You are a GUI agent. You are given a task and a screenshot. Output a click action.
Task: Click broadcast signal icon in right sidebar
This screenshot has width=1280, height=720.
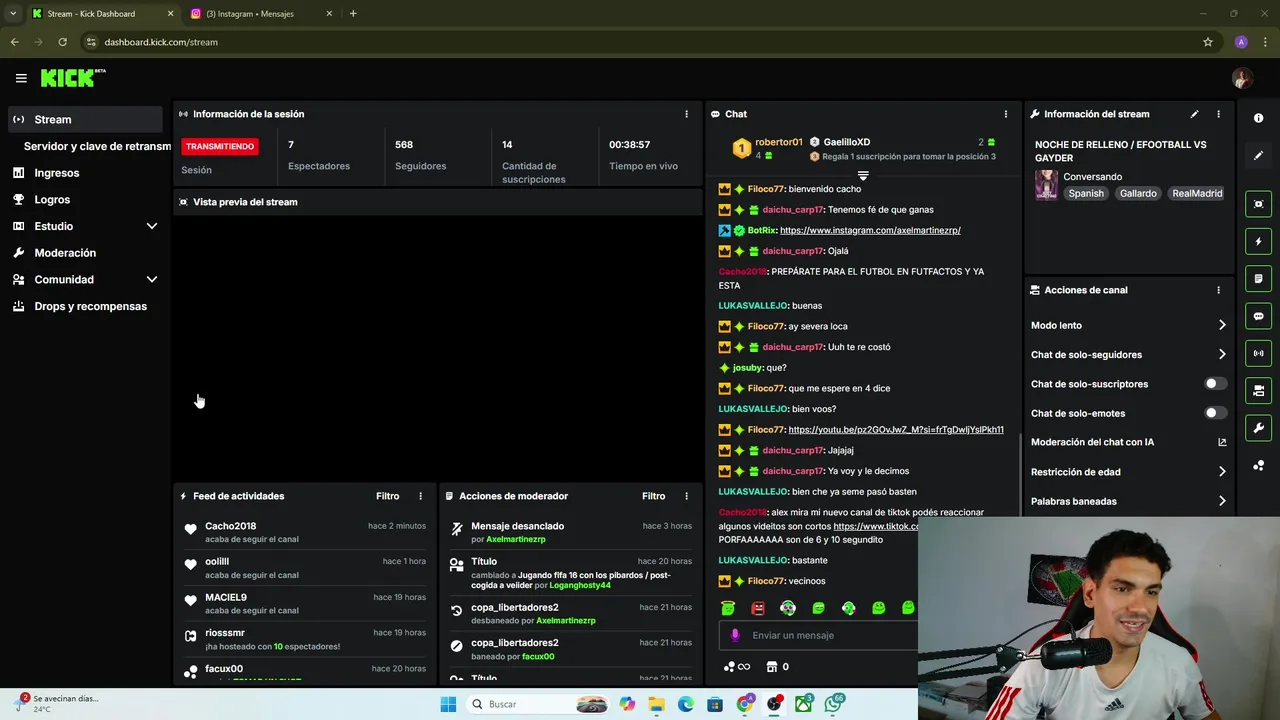click(x=1258, y=353)
